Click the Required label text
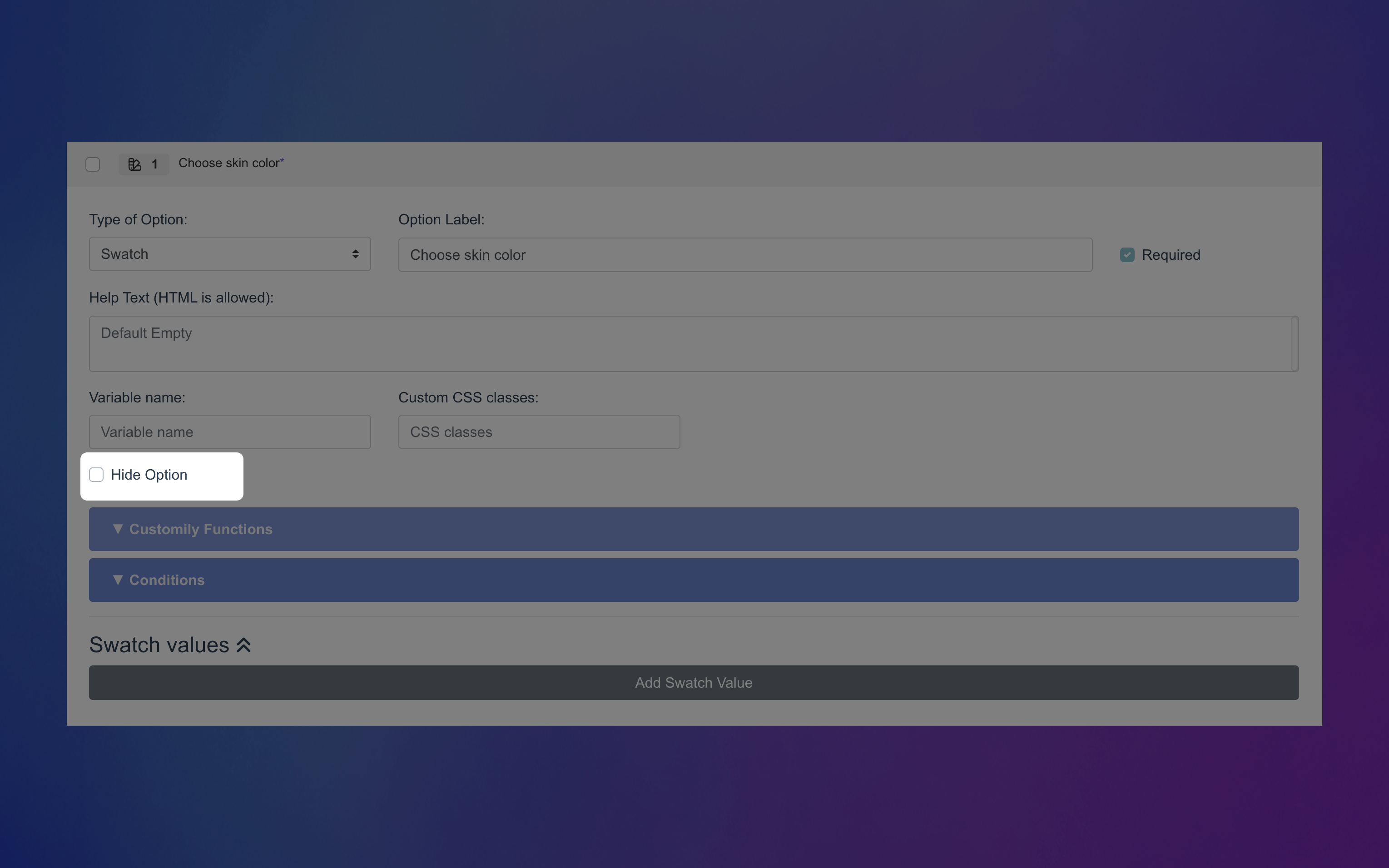This screenshot has height=868, width=1389. (1171, 255)
